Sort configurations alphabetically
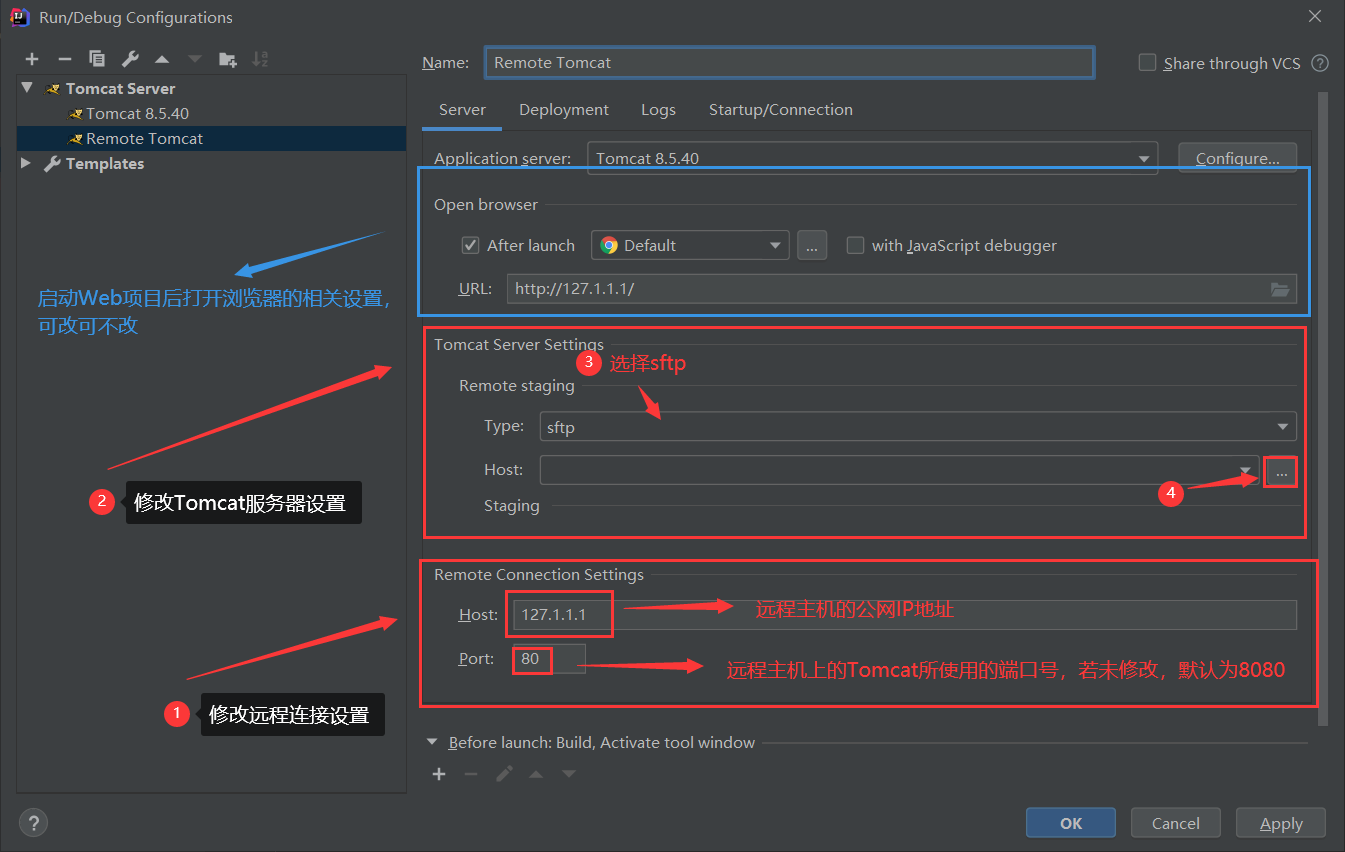The width and height of the screenshot is (1345, 852). coord(260,59)
